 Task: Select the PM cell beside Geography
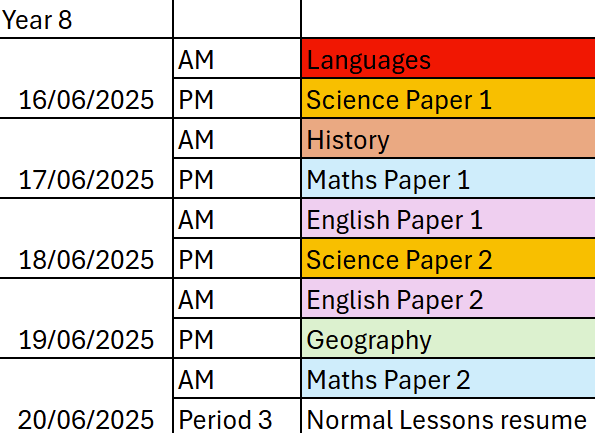tap(237, 339)
